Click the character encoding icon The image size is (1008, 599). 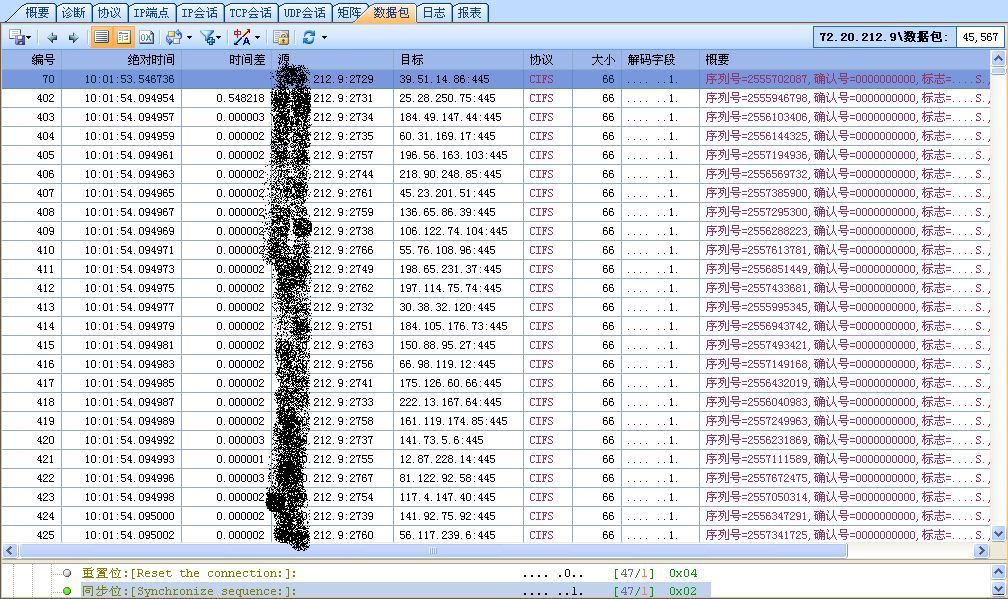click(x=241, y=37)
